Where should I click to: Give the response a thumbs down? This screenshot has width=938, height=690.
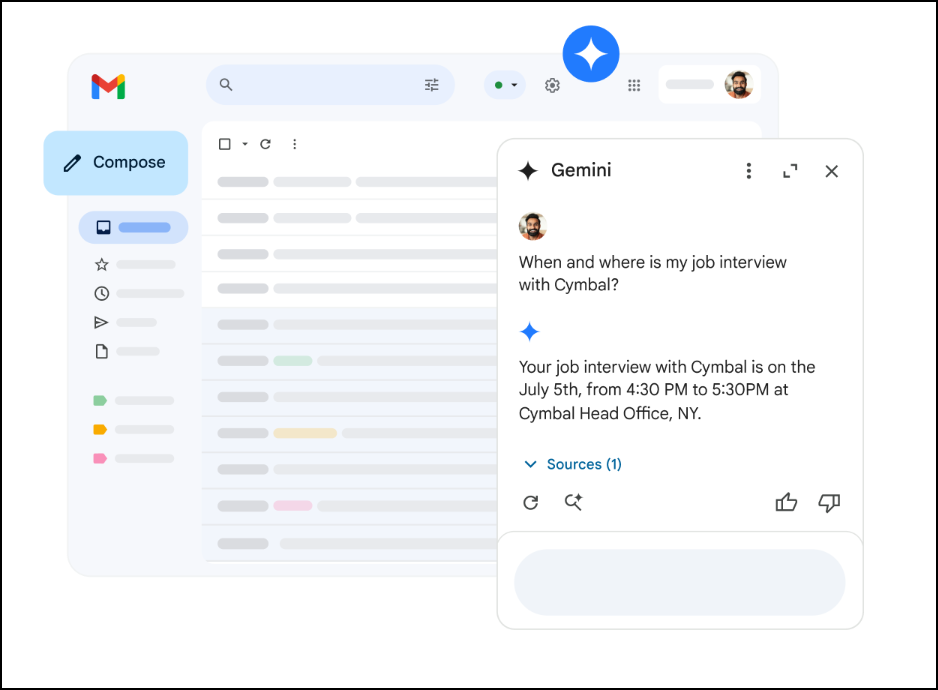tap(829, 503)
